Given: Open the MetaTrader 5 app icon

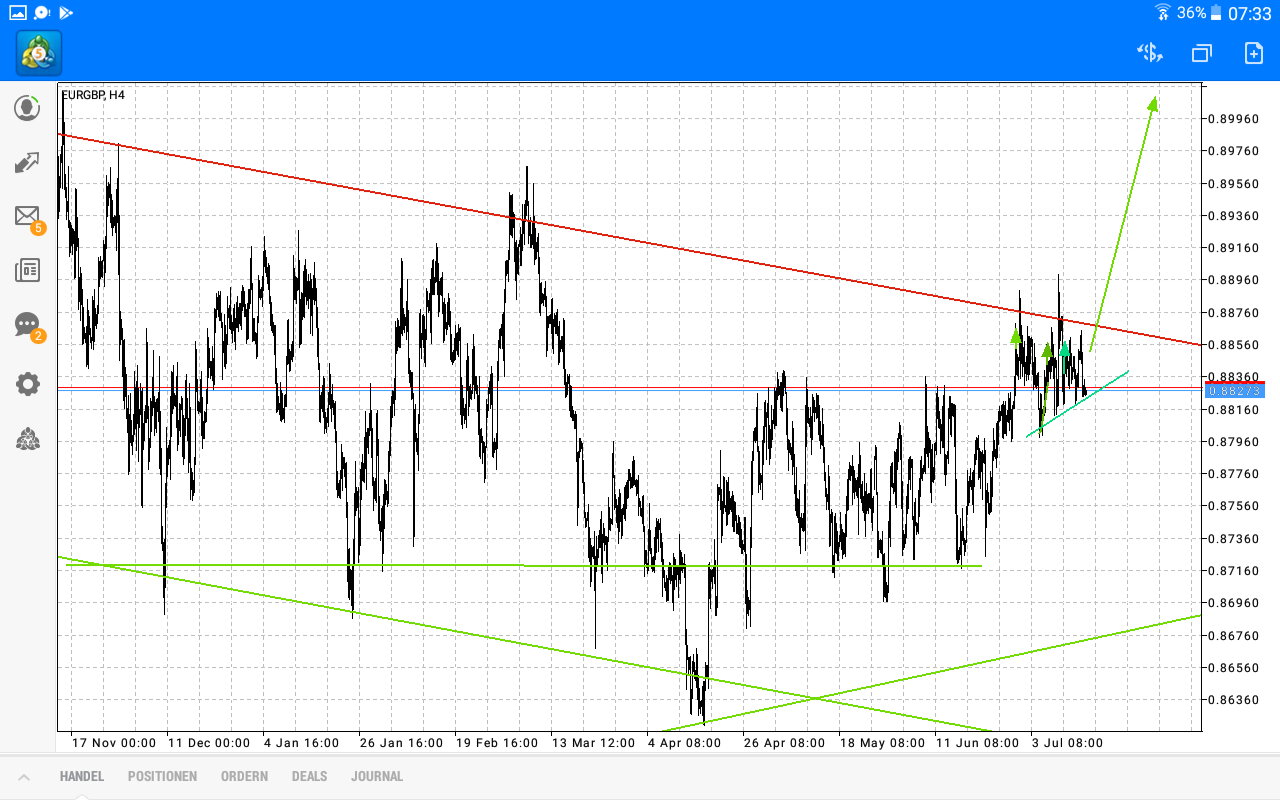Looking at the screenshot, I should point(38,53).
